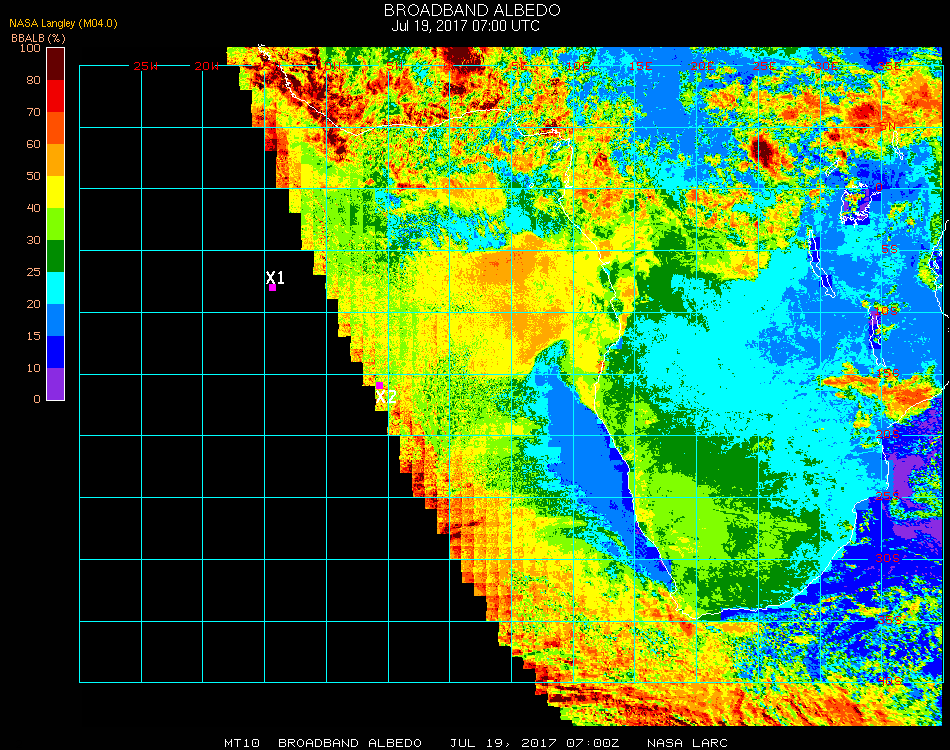950x750 pixels.
Task: Select the dark red 80-100 legend swatch
Action: point(56,64)
